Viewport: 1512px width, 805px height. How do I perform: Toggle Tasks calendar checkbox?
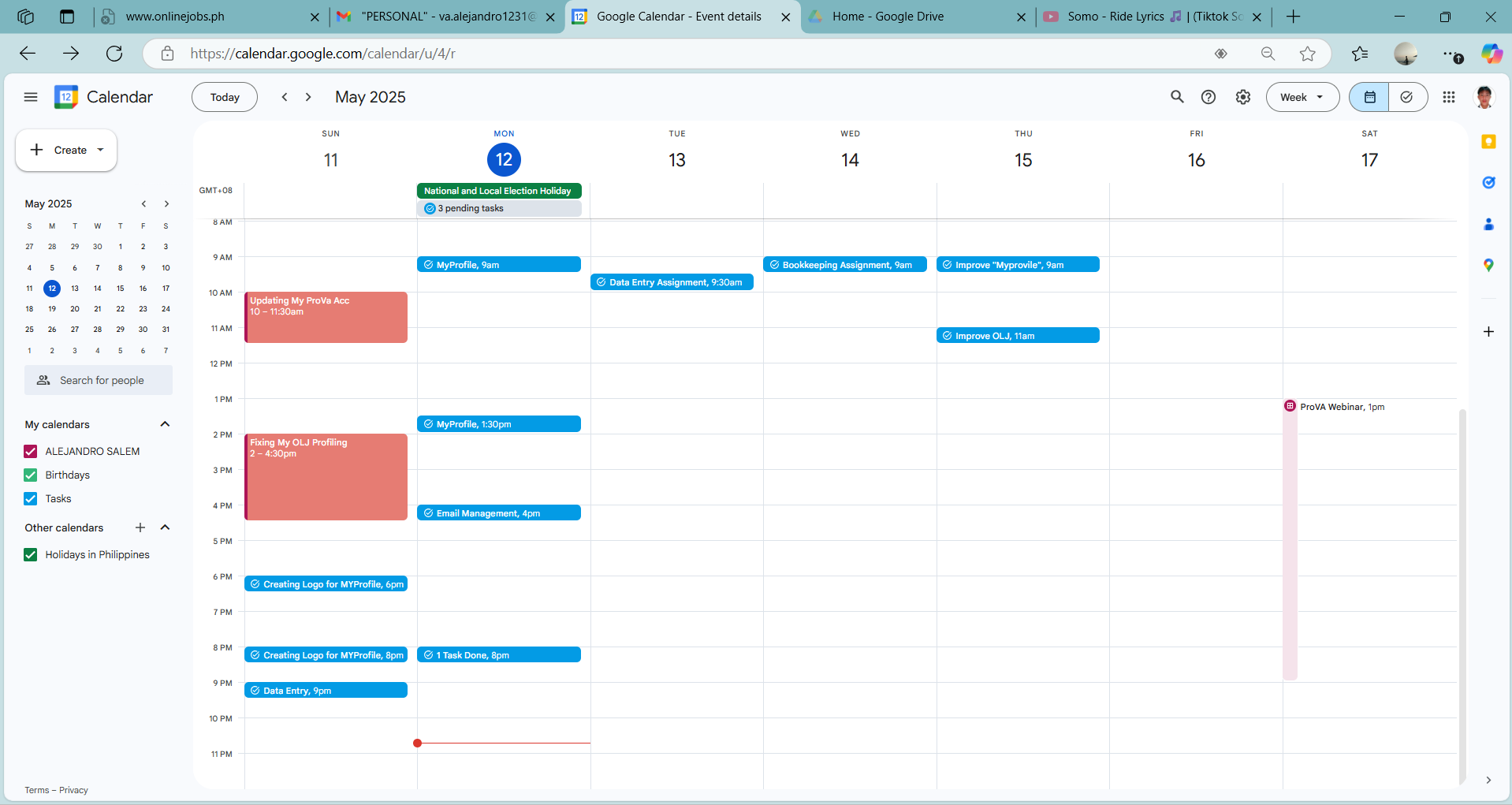click(31, 498)
